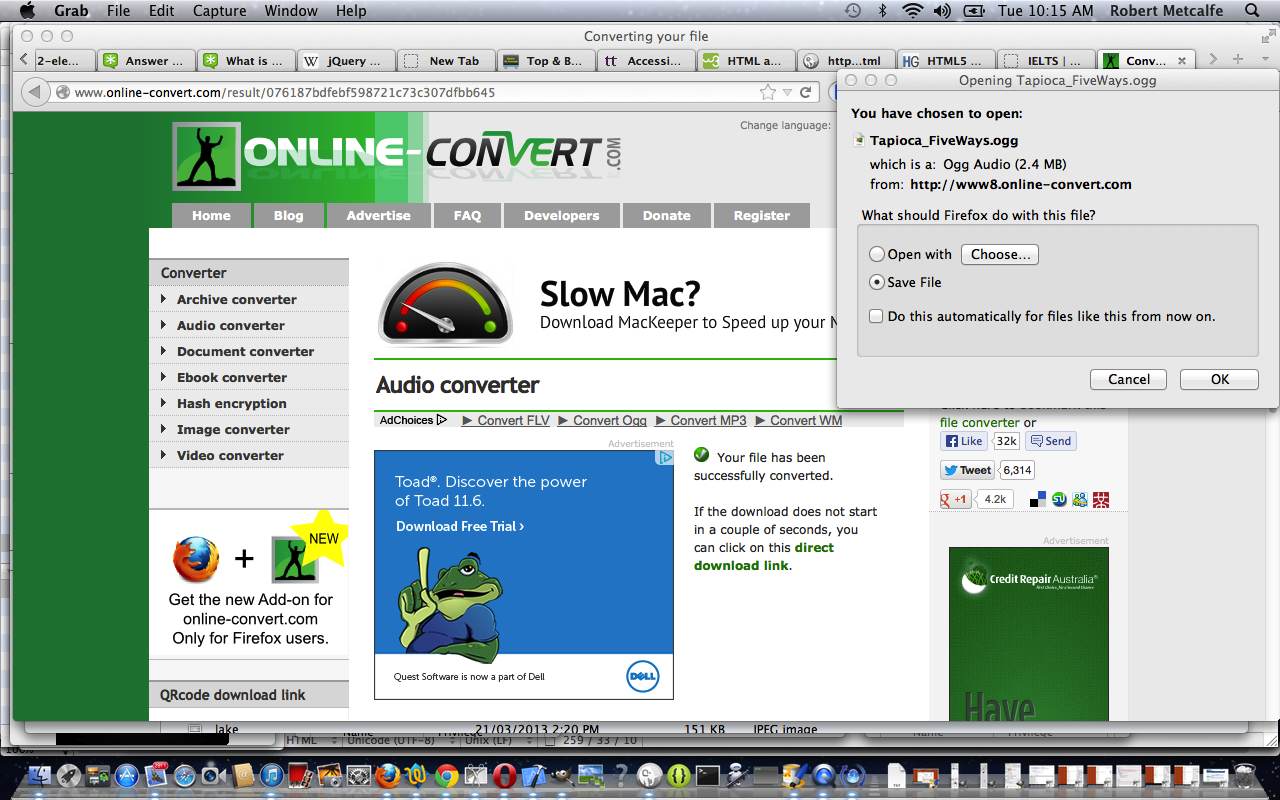Image resolution: width=1280 pixels, height=800 pixels.
Task: Select the Save File radio option
Action: [877, 282]
